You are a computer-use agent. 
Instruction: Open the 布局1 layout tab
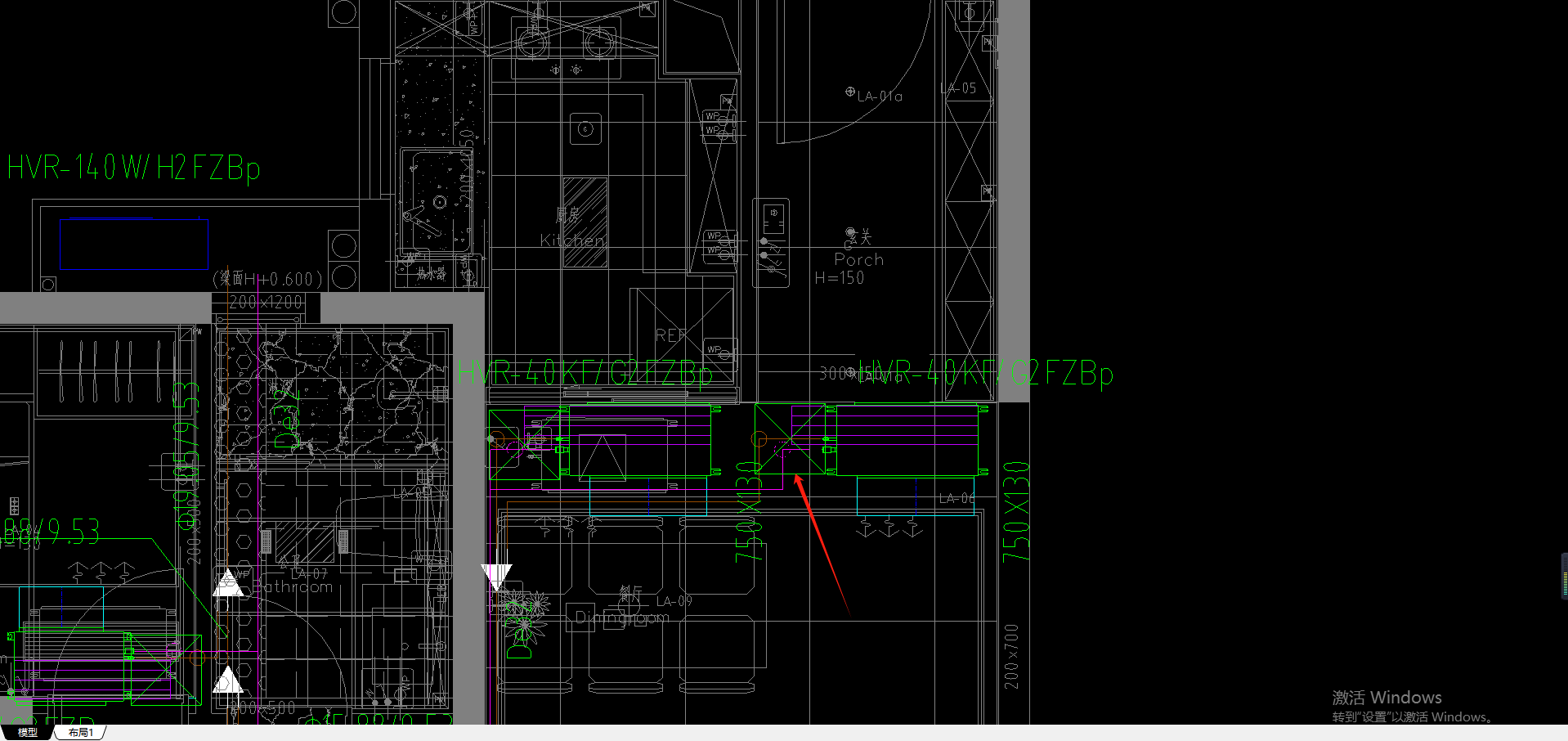[81, 732]
